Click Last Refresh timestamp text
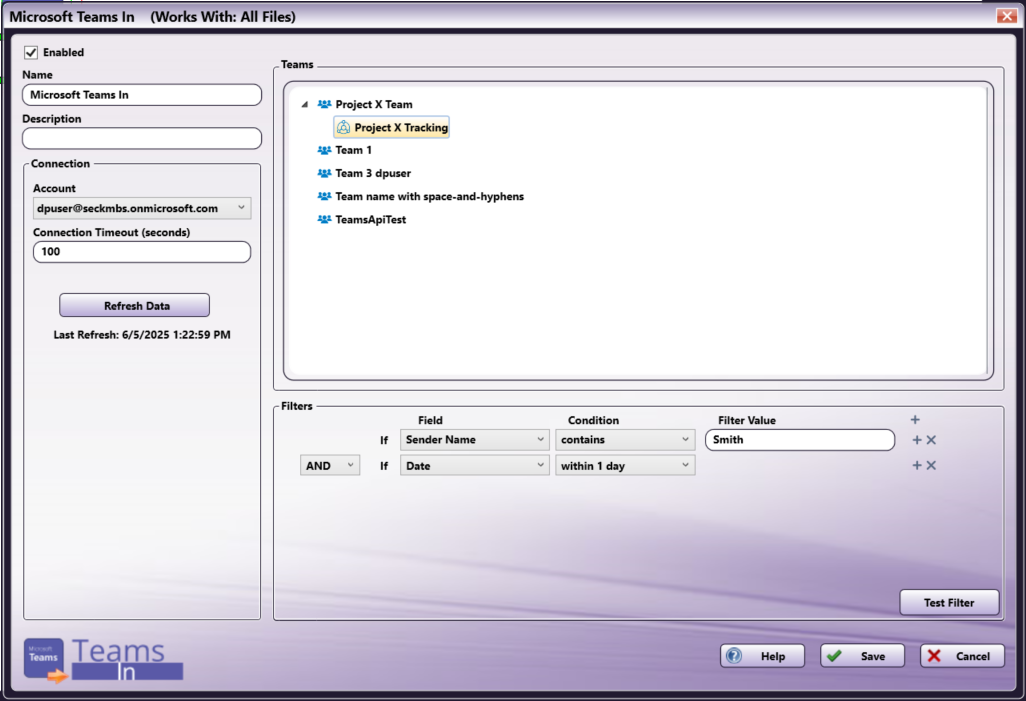 tap(142, 335)
